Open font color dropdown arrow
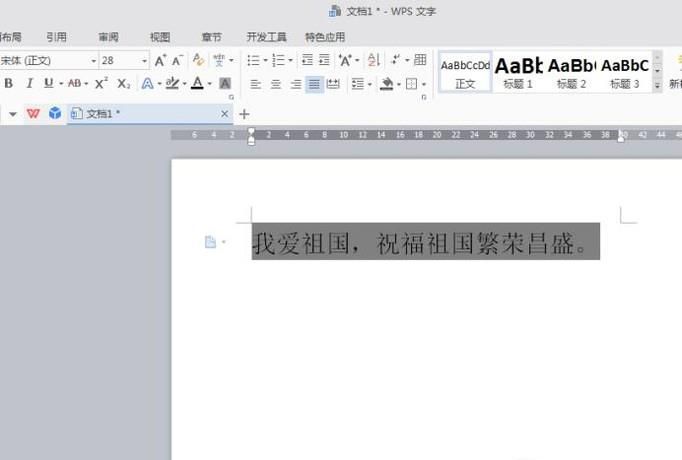The image size is (682, 460). [210, 83]
